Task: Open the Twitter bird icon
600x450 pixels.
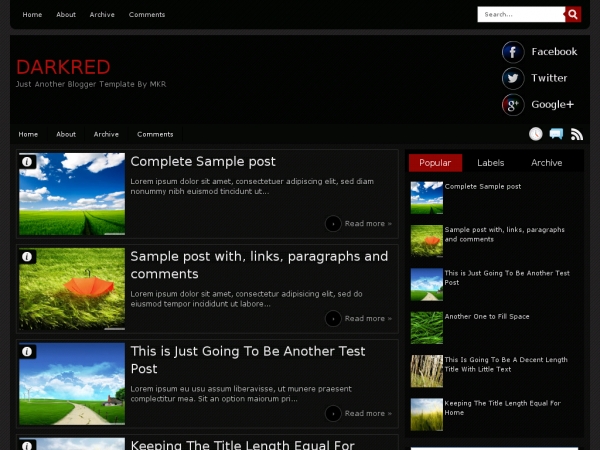Action: (513, 78)
